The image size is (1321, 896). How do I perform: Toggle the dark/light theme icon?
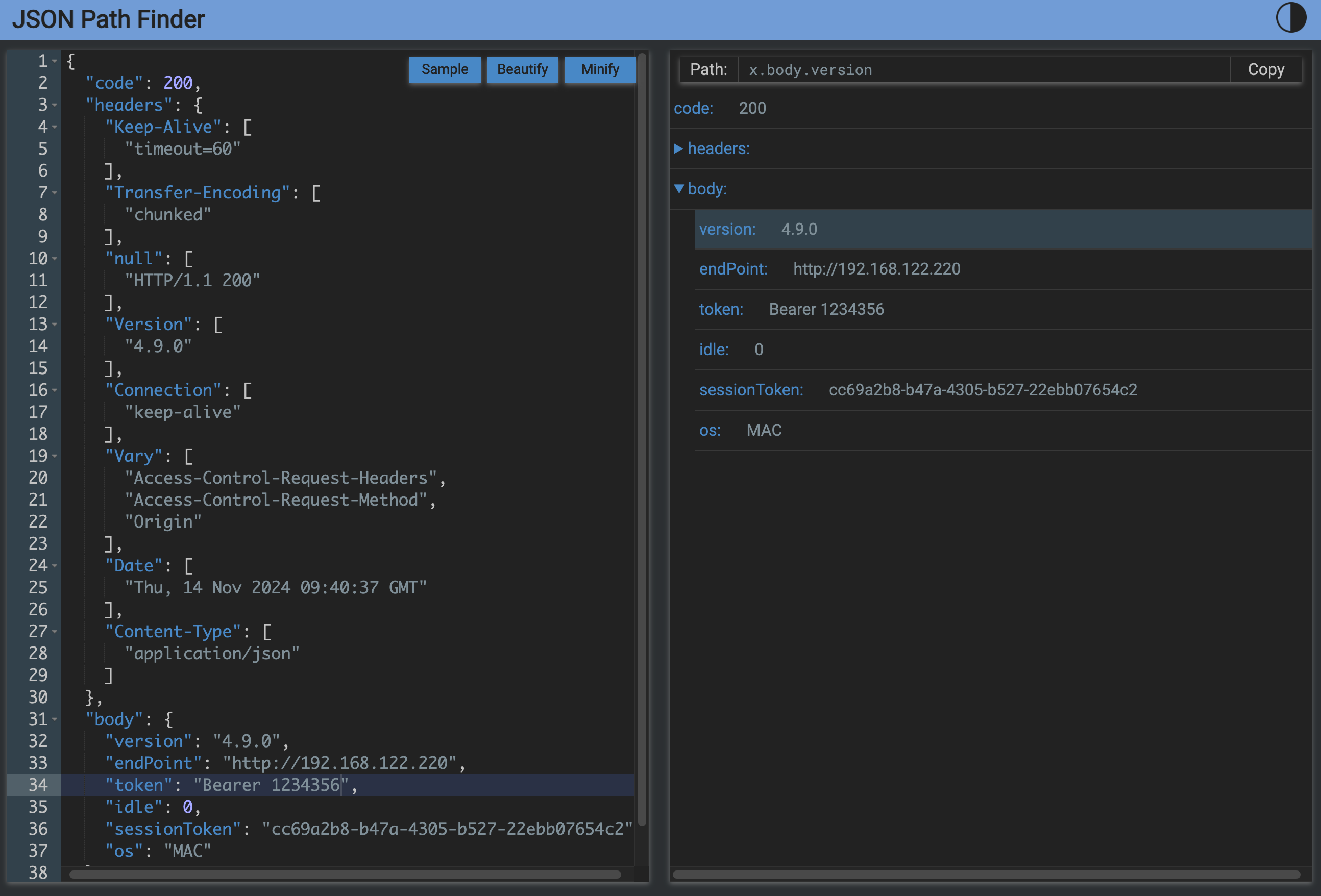(1290, 18)
